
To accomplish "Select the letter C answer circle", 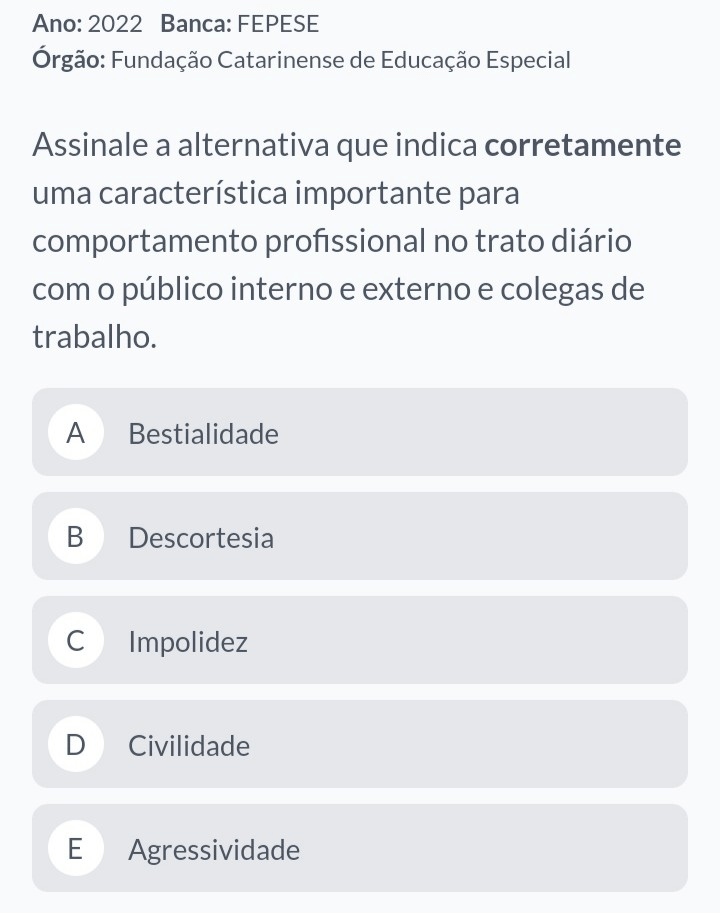I will pos(75,641).
